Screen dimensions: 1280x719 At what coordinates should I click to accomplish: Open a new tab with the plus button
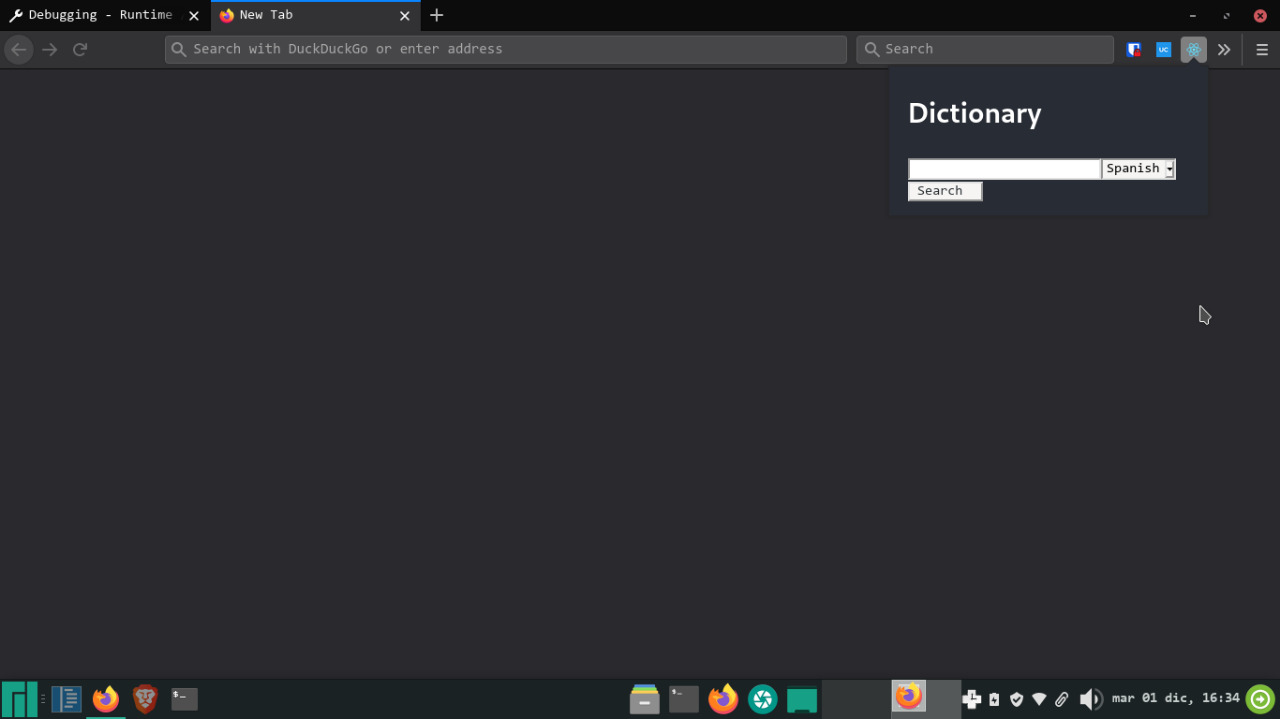(x=436, y=15)
